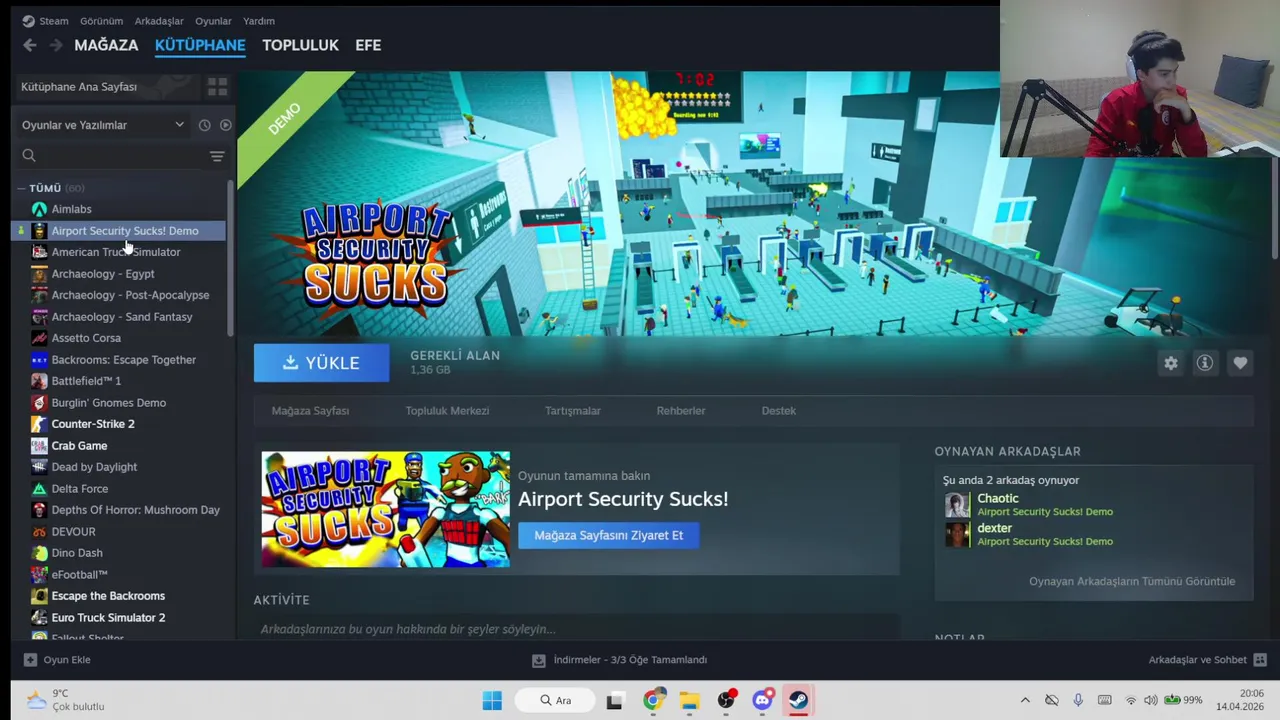Click the Assetto Corsa game icon
This screenshot has width=1280, height=720.
(x=39, y=338)
